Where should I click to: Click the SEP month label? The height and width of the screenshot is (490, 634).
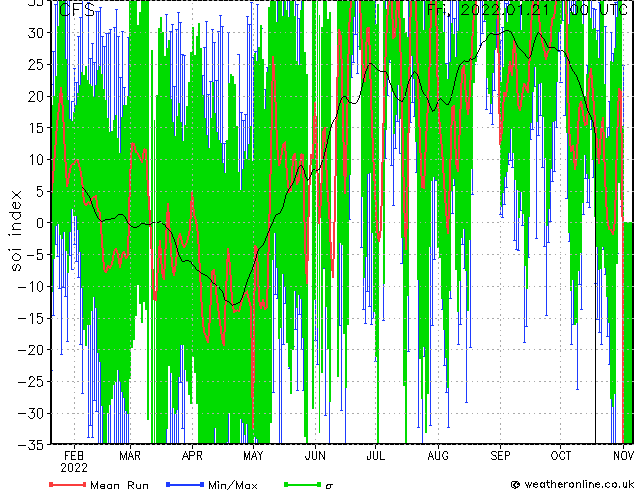tap(500, 456)
